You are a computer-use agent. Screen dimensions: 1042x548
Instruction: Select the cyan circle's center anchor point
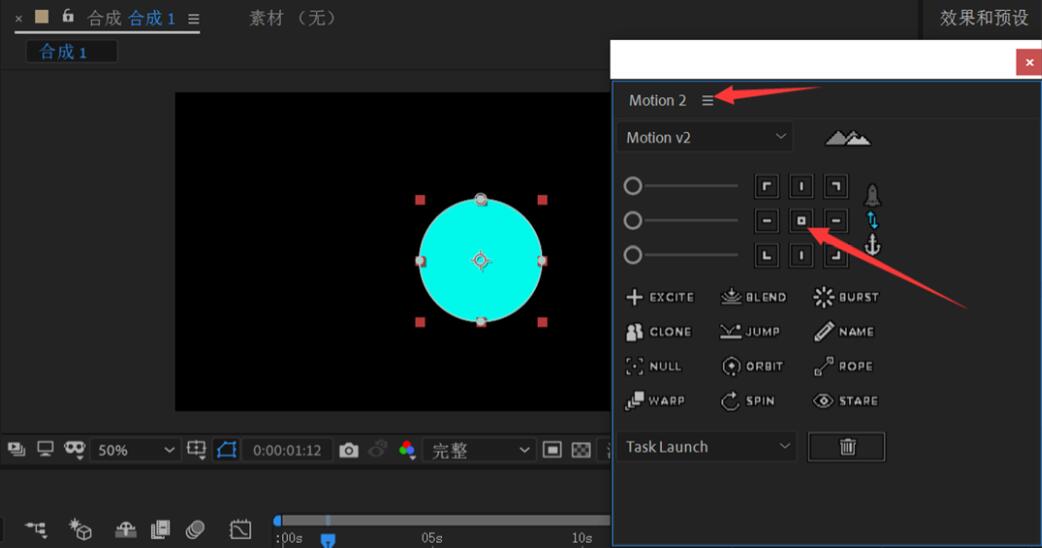pos(481,261)
